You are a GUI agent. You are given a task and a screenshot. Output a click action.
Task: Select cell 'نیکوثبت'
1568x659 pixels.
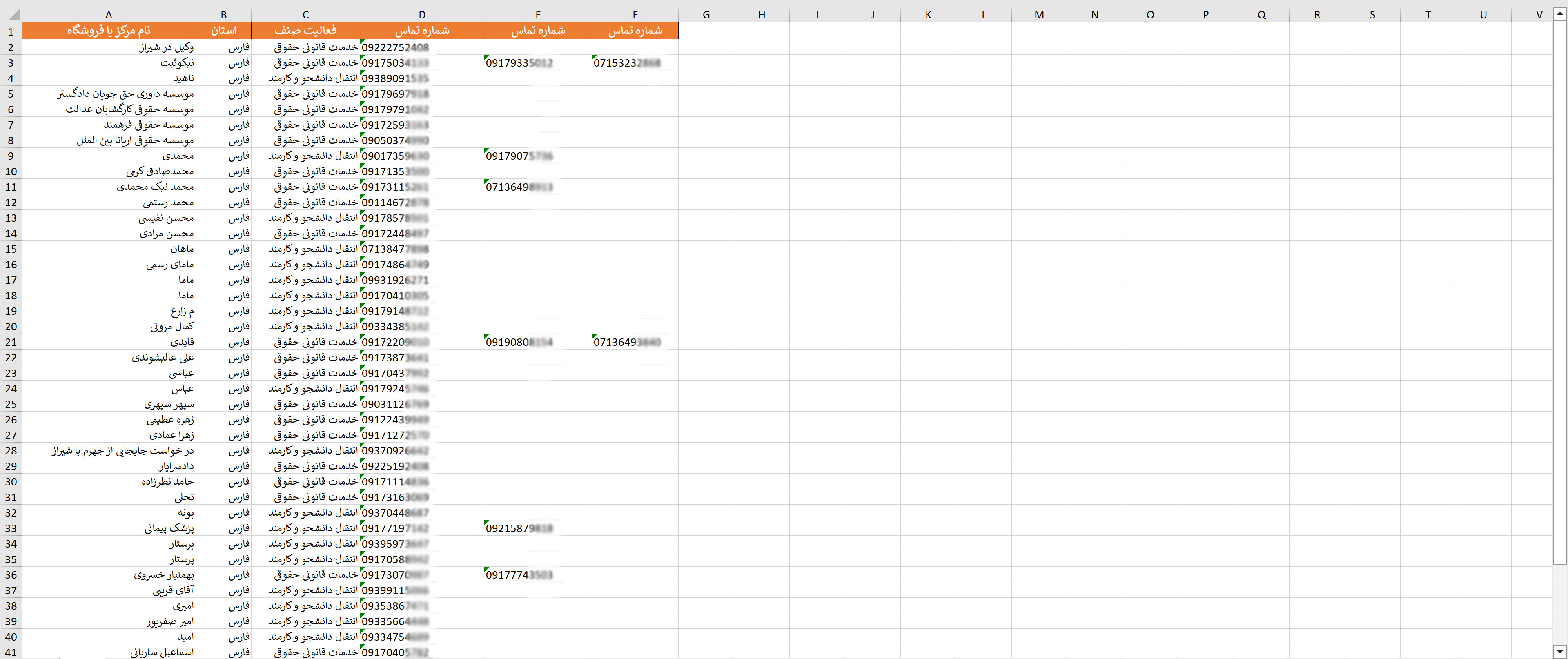click(x=108, y=63)
